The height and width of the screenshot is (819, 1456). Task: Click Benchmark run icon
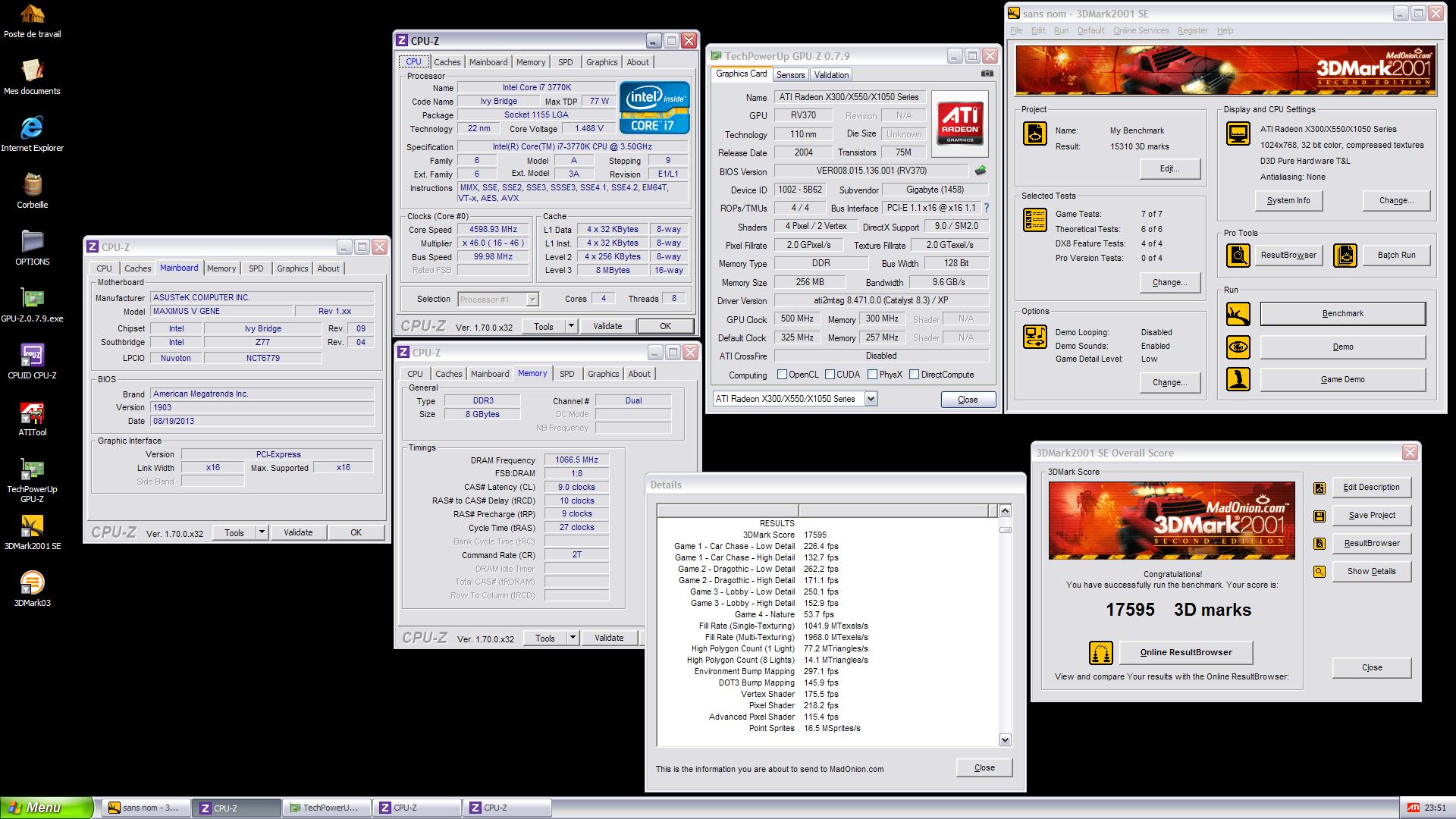click(x=1238, y=313)
